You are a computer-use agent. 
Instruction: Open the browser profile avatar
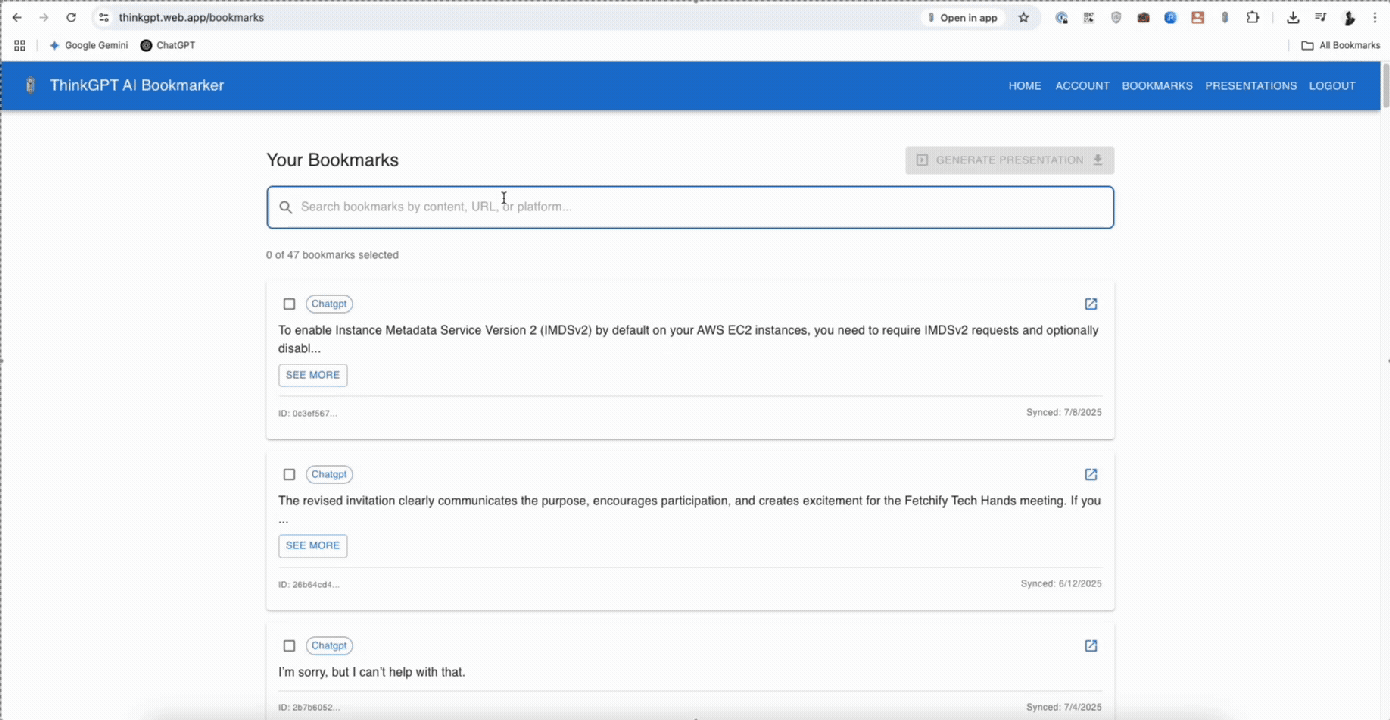(1349, 18)
